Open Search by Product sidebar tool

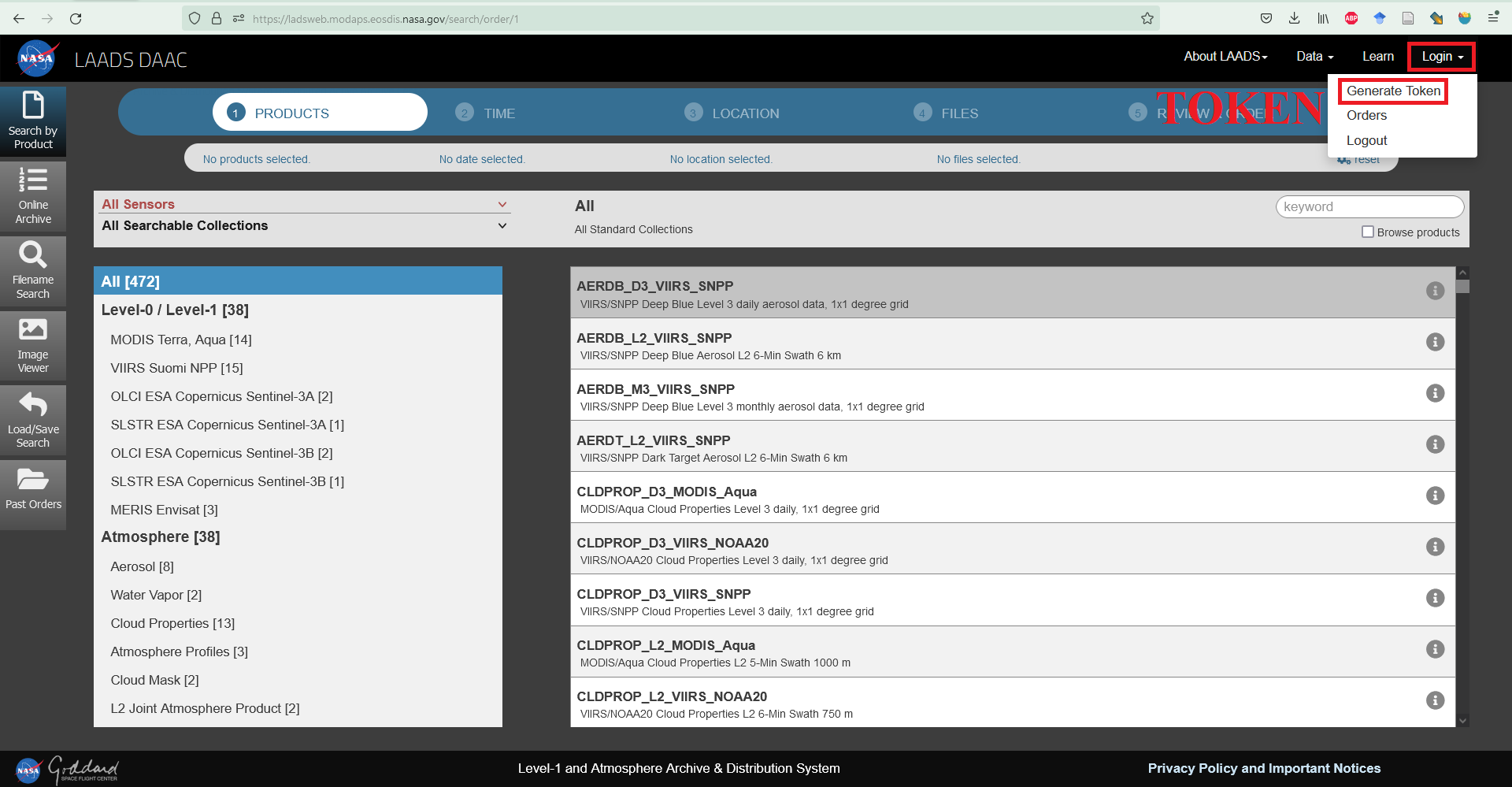tap(33, 121)
